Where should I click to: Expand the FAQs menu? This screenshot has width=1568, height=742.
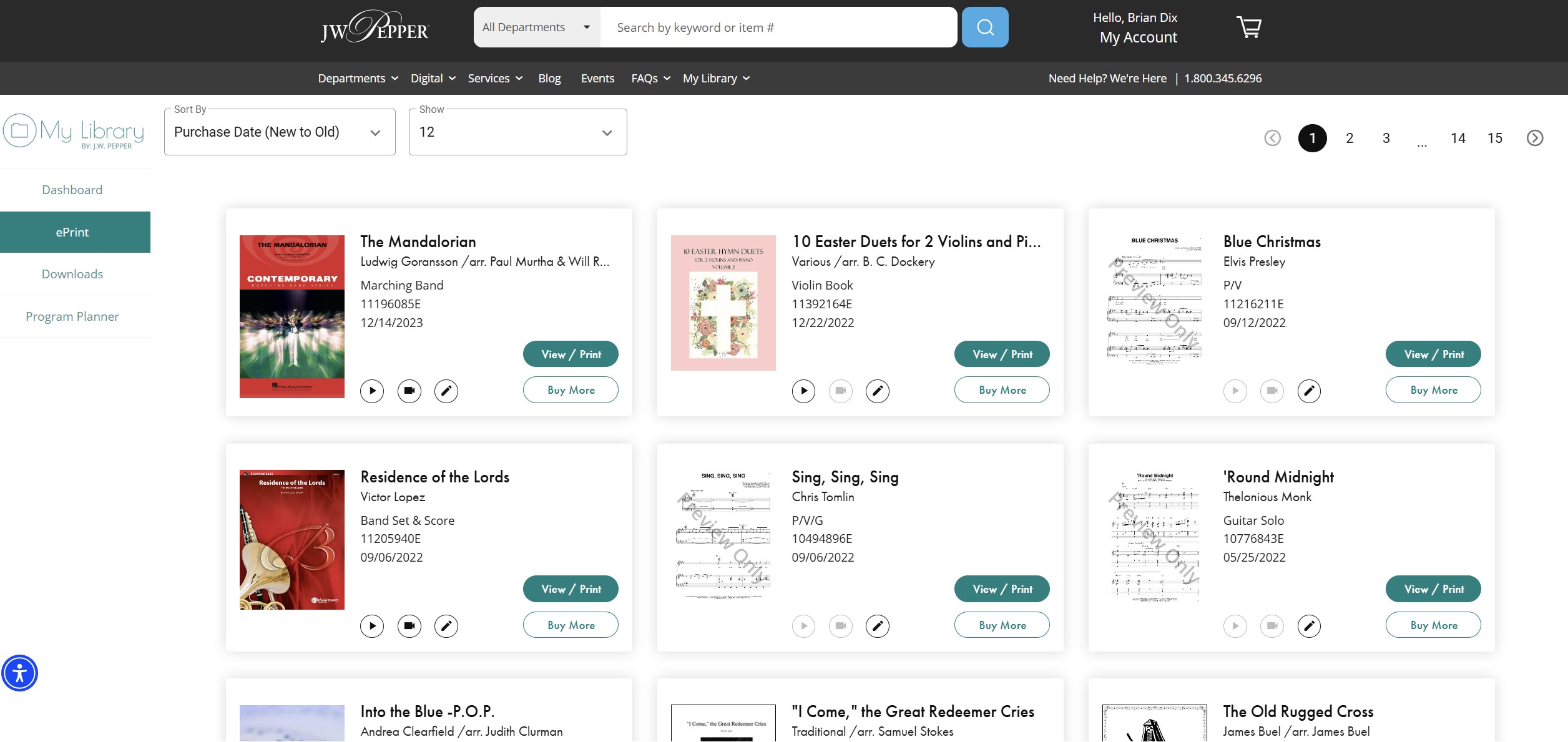(650, 78)
